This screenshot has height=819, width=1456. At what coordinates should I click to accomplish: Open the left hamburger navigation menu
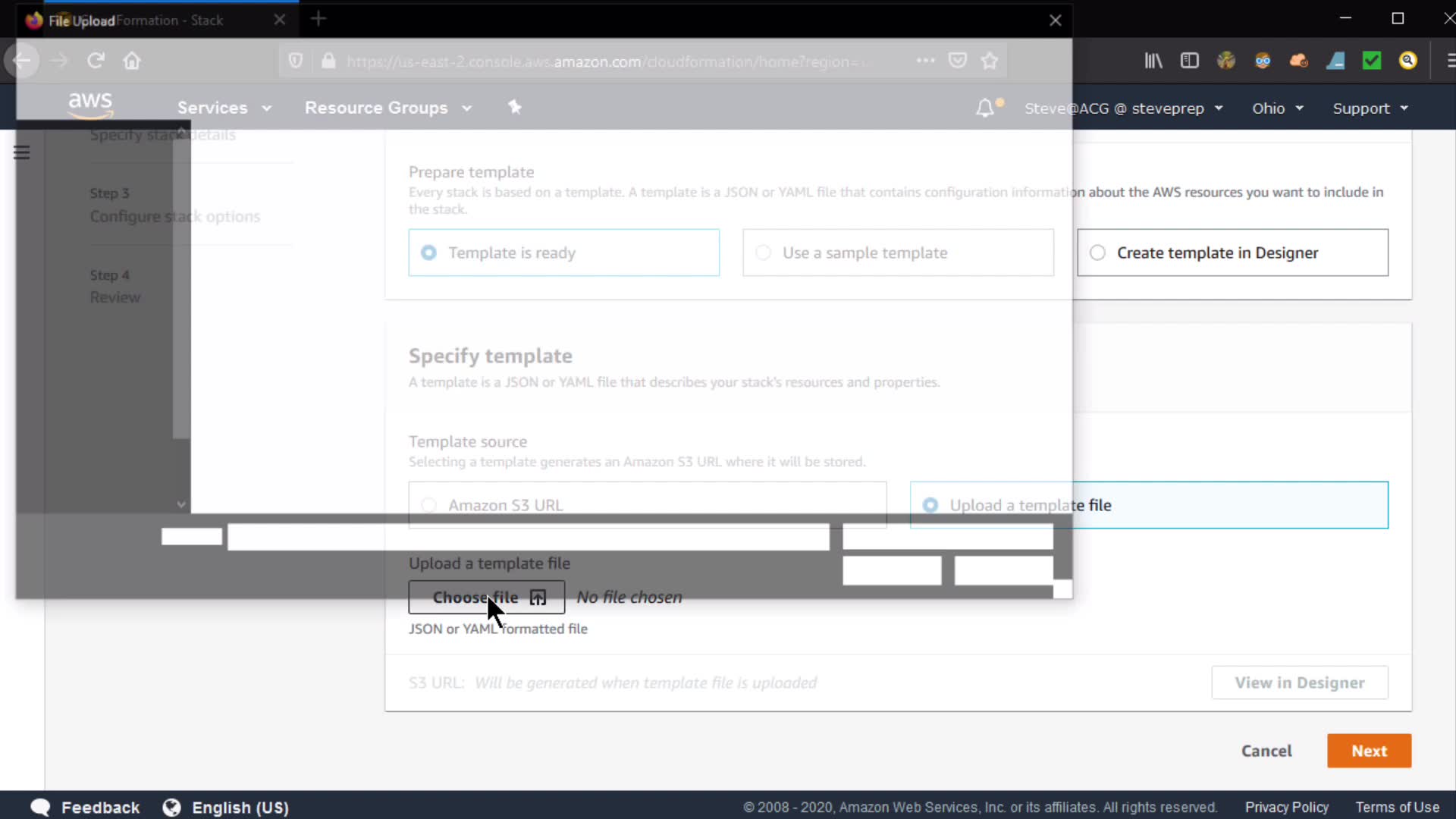coord(22,152)
